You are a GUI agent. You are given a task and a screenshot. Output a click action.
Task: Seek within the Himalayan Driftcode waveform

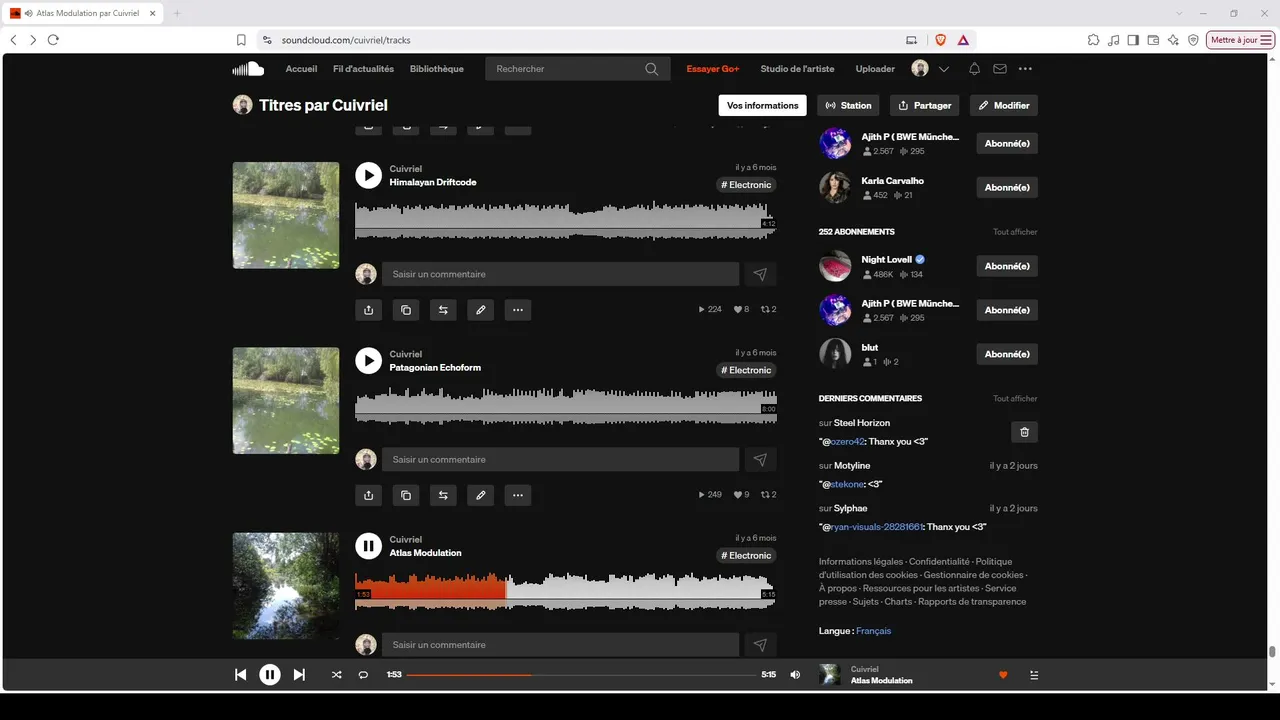pos(566,220)
